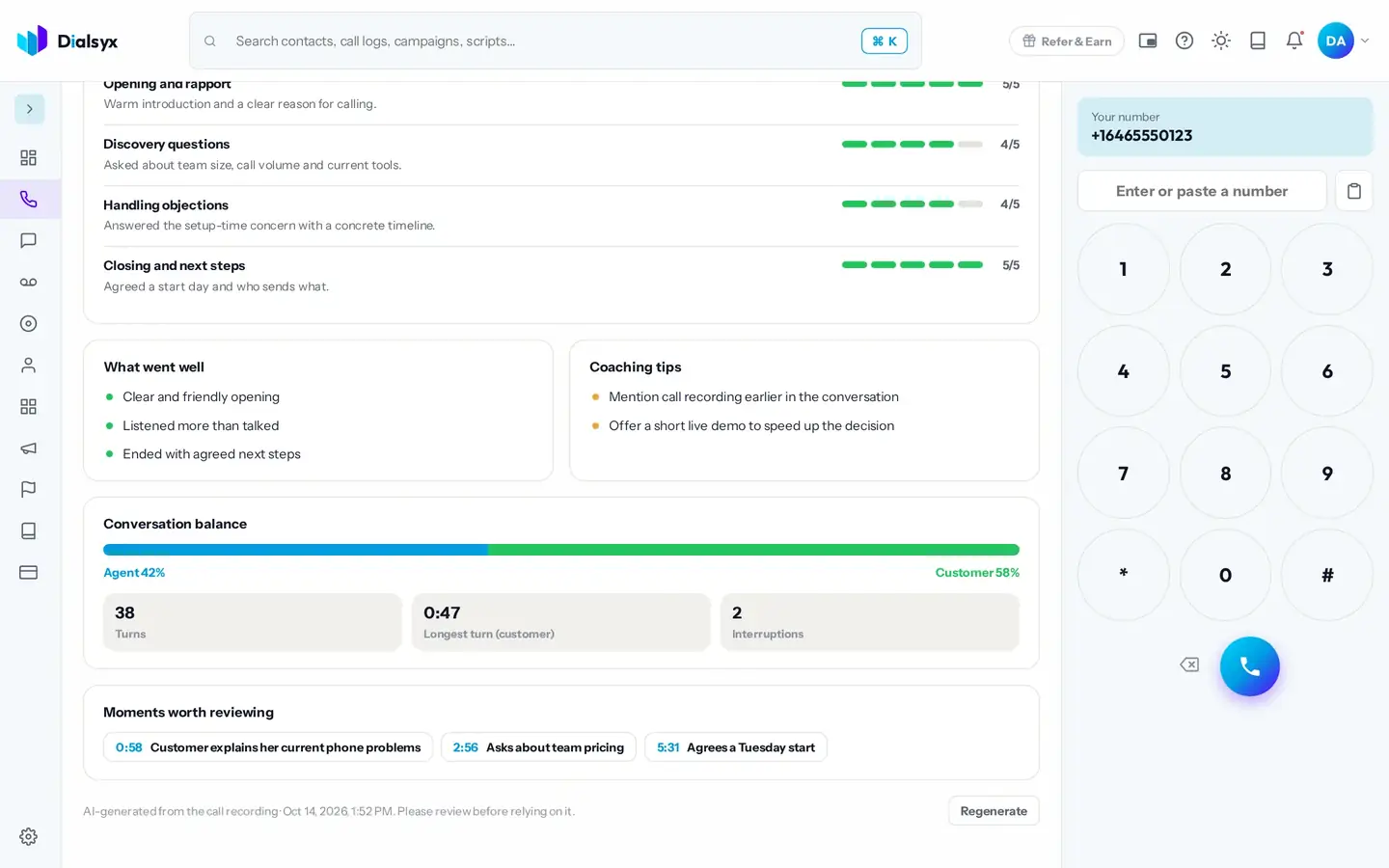Tap the dialpad hash key
The width and height of the screenshot is (1389, 868).
point(1327,575)
